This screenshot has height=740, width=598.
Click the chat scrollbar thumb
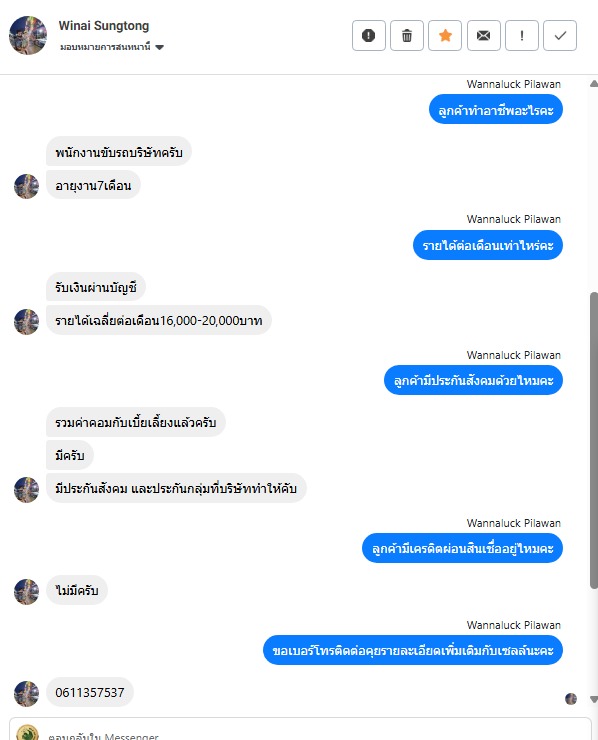(594, 440)
